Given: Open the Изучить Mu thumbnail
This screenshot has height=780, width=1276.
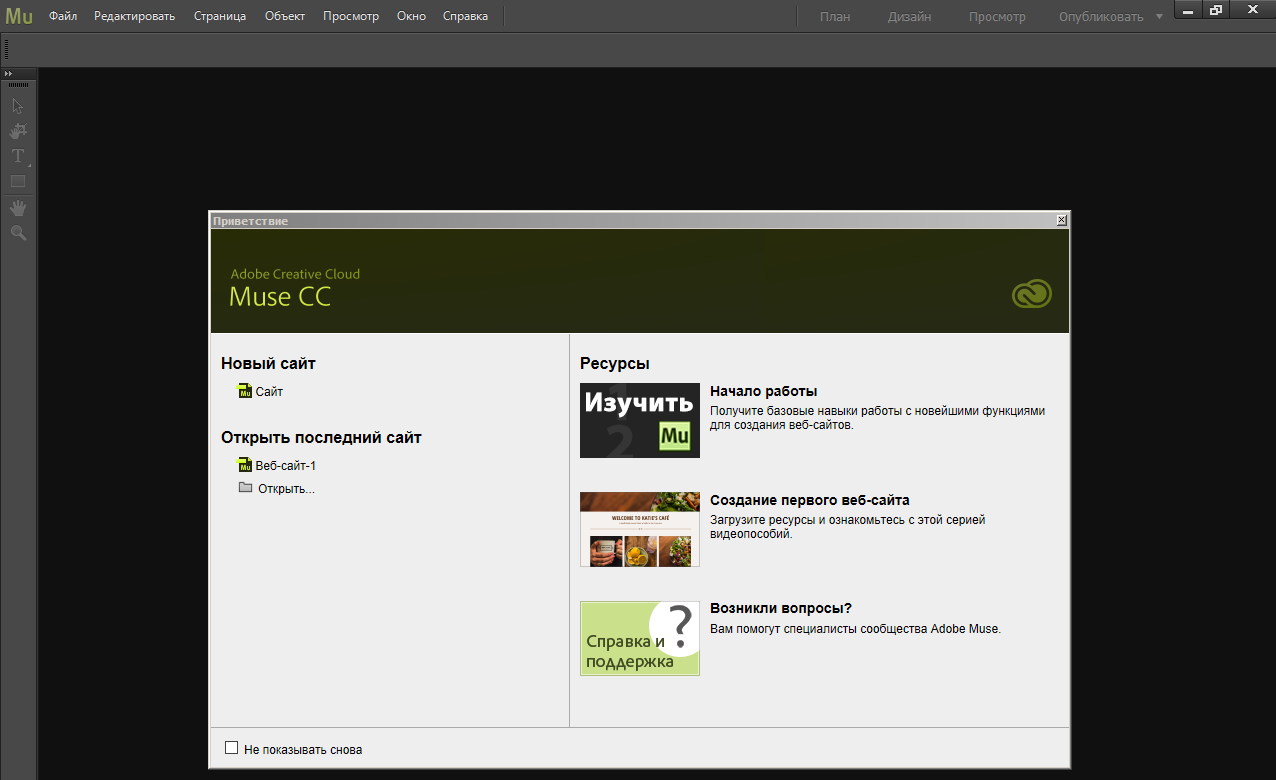Looking at the screenshot, I should coord(640,420).
